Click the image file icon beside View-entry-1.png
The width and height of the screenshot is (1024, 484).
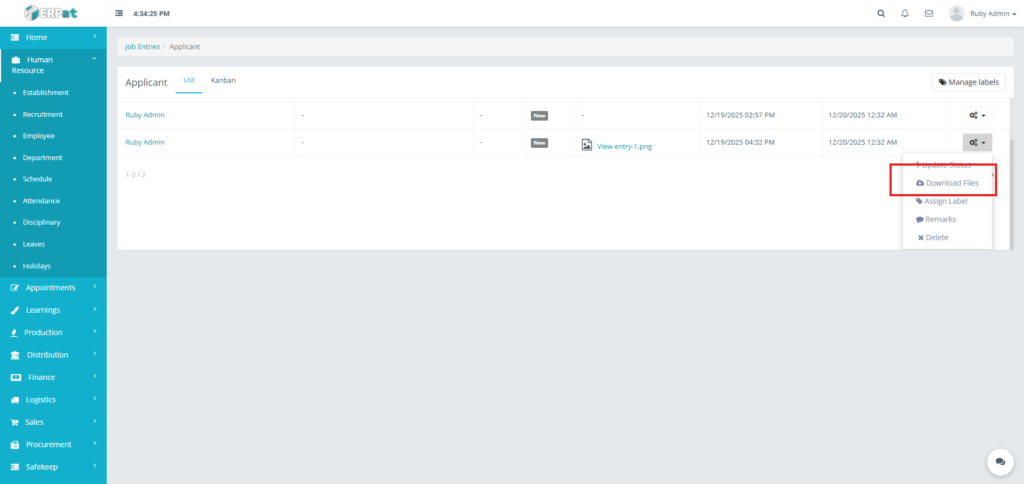click(587, 145)
